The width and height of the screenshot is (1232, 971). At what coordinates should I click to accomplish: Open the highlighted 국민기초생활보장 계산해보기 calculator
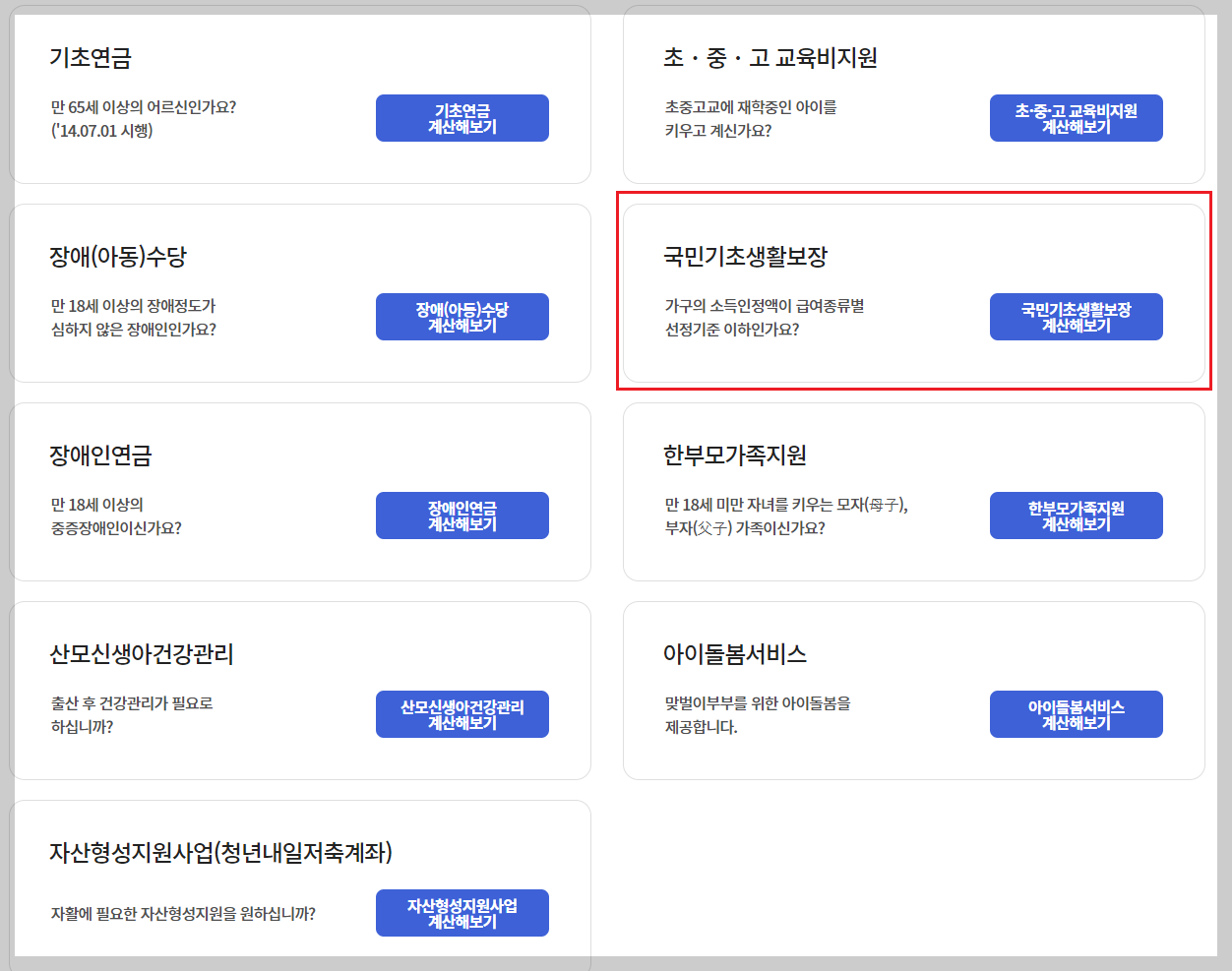tap(1076, 316)
